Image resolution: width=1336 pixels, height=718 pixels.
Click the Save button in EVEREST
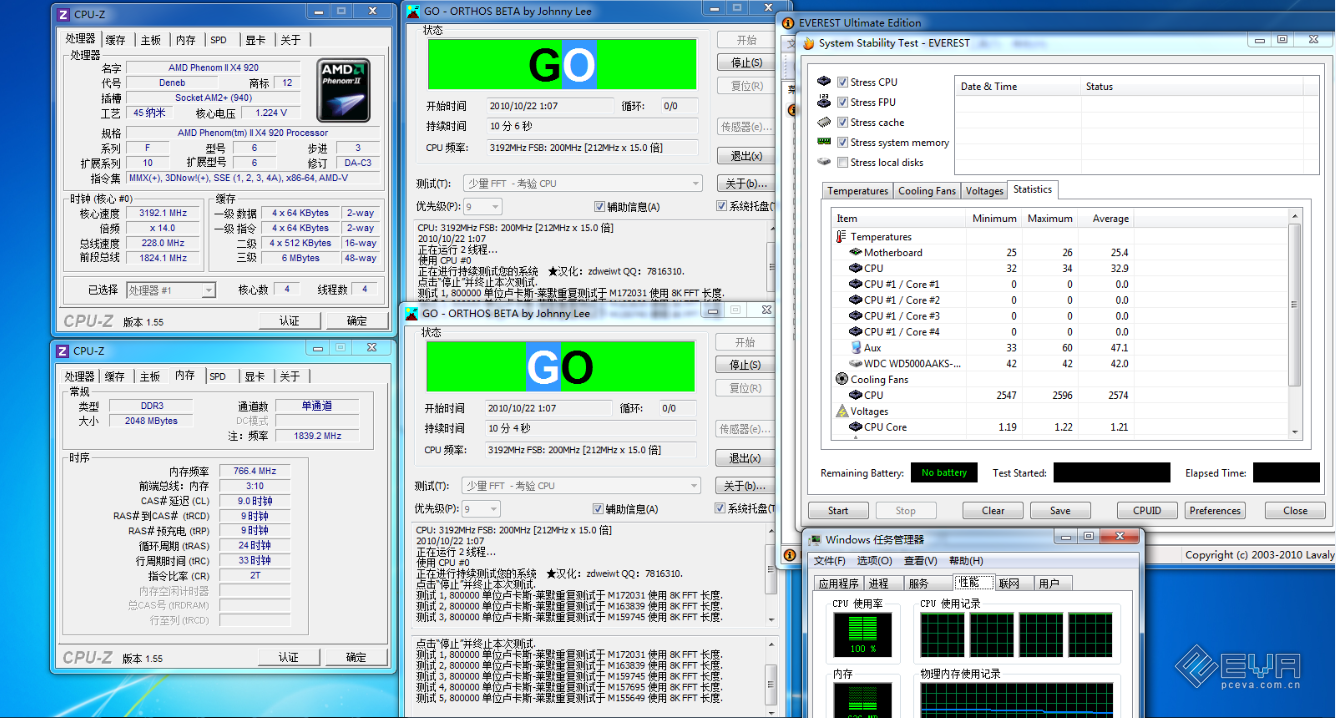point(1060,510)
